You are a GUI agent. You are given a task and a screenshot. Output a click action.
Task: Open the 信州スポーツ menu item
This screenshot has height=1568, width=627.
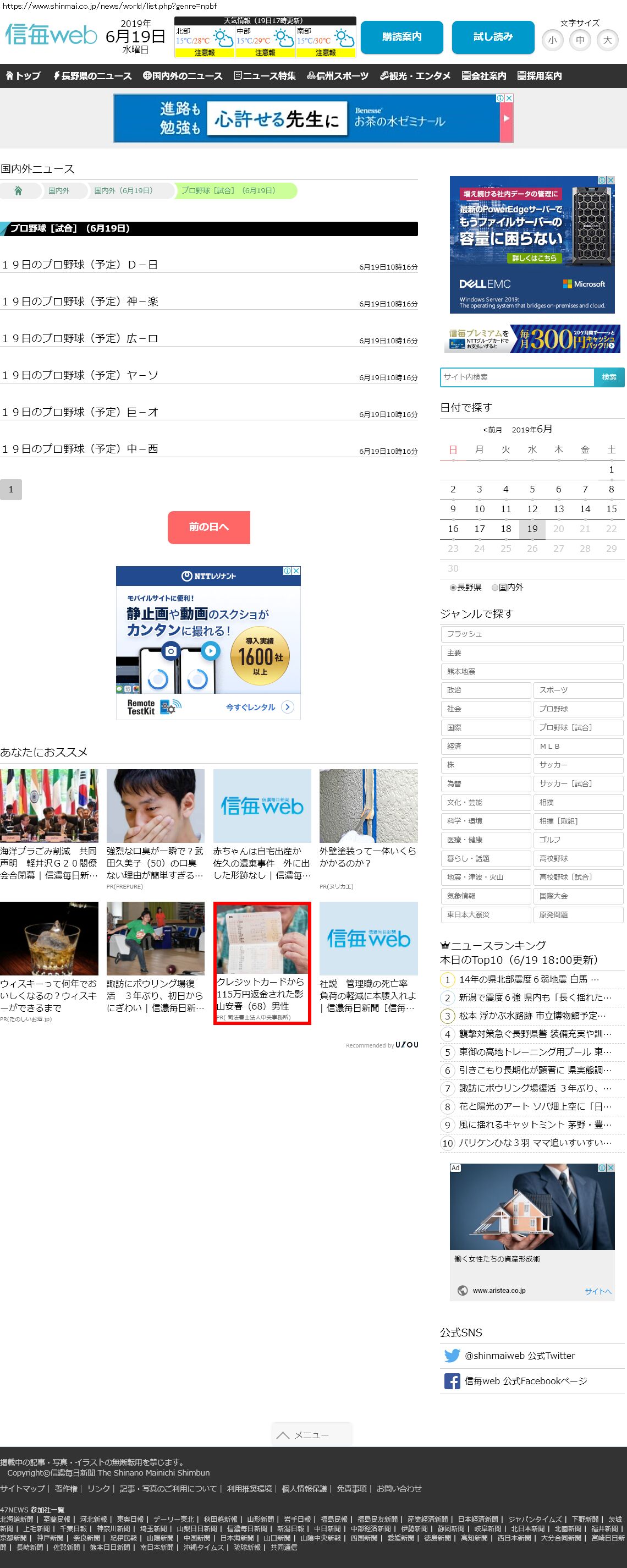338,76
